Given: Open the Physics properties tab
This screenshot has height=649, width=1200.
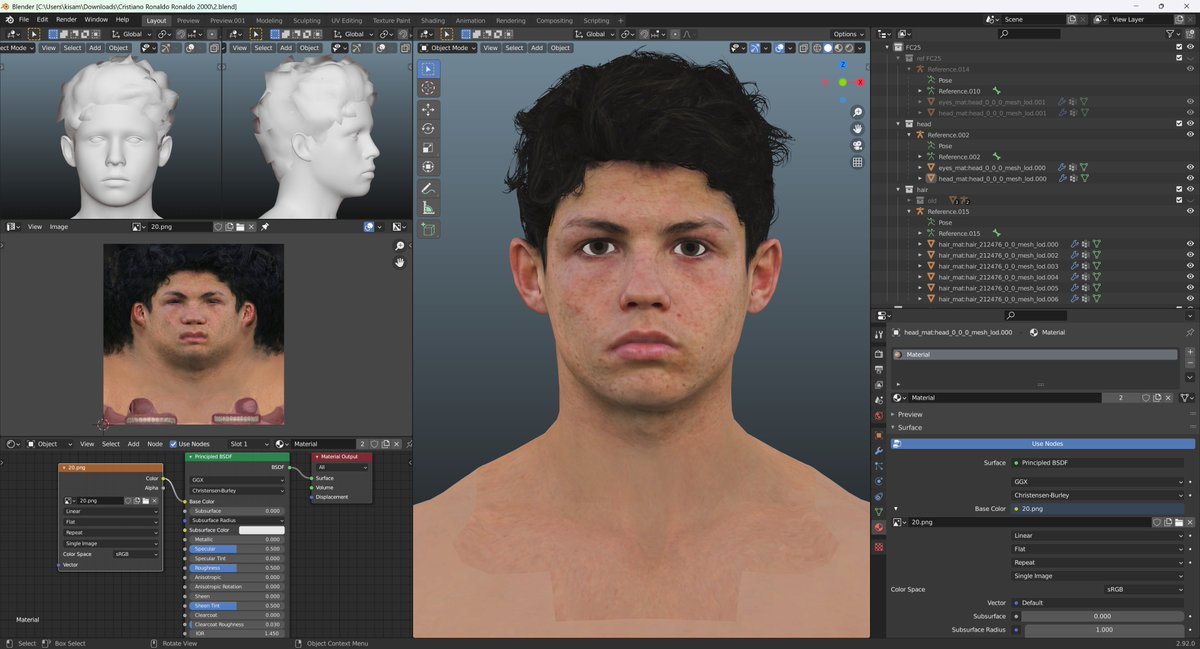Looking at the screenshot, I should tap(879, 481).
